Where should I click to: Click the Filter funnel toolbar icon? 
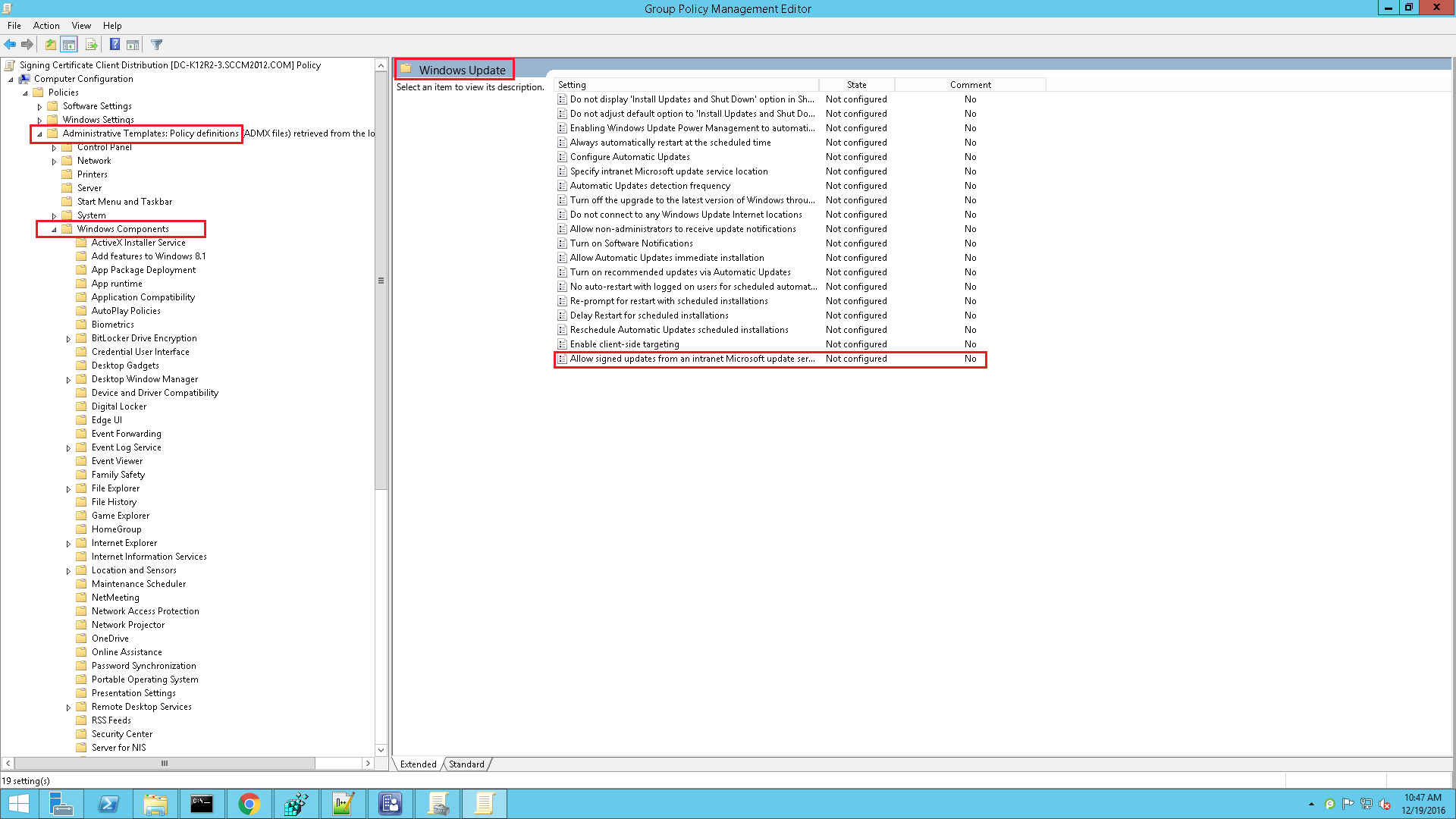(x=157, y=45)
